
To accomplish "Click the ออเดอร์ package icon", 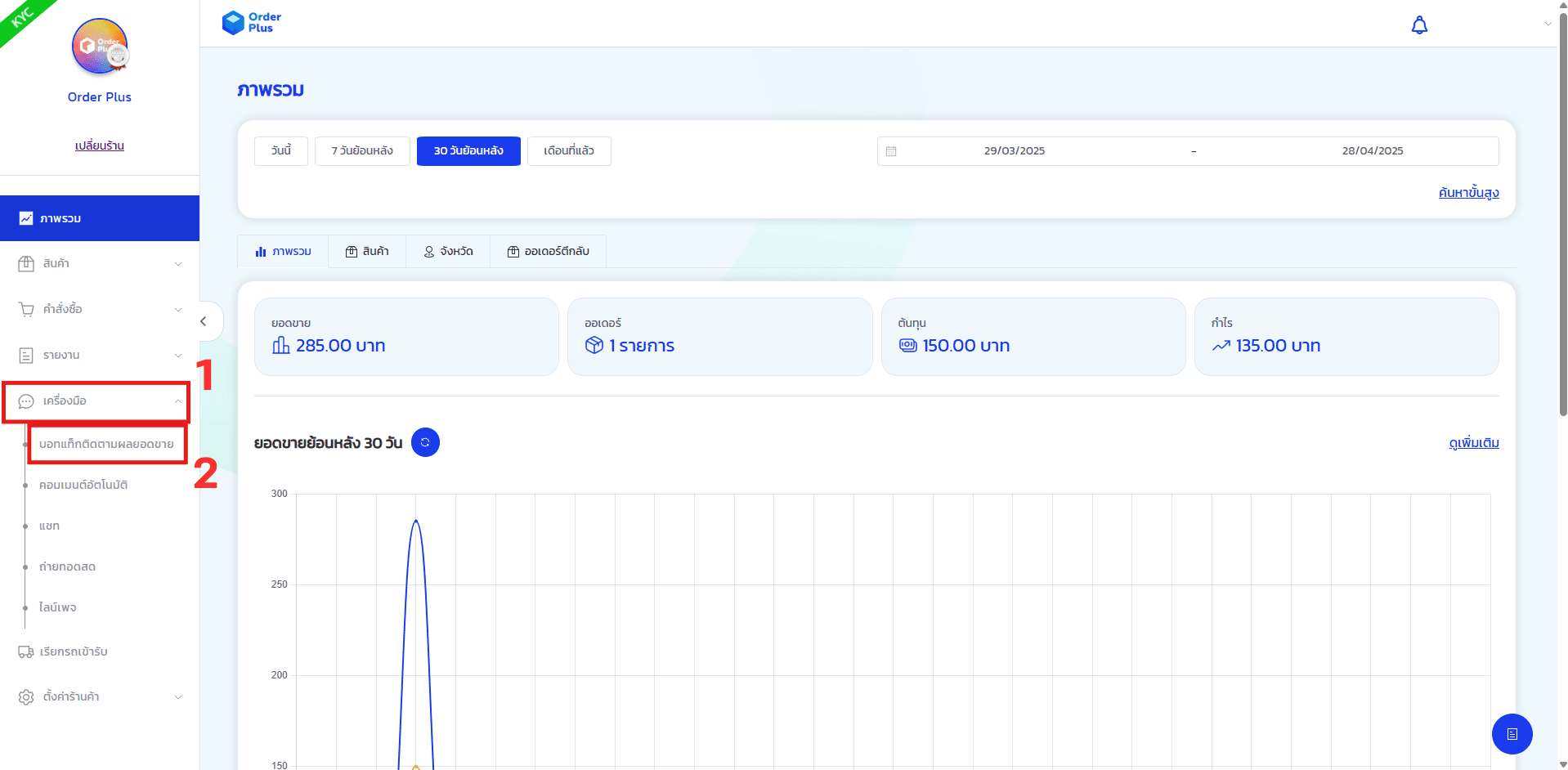I will (594, 345).
